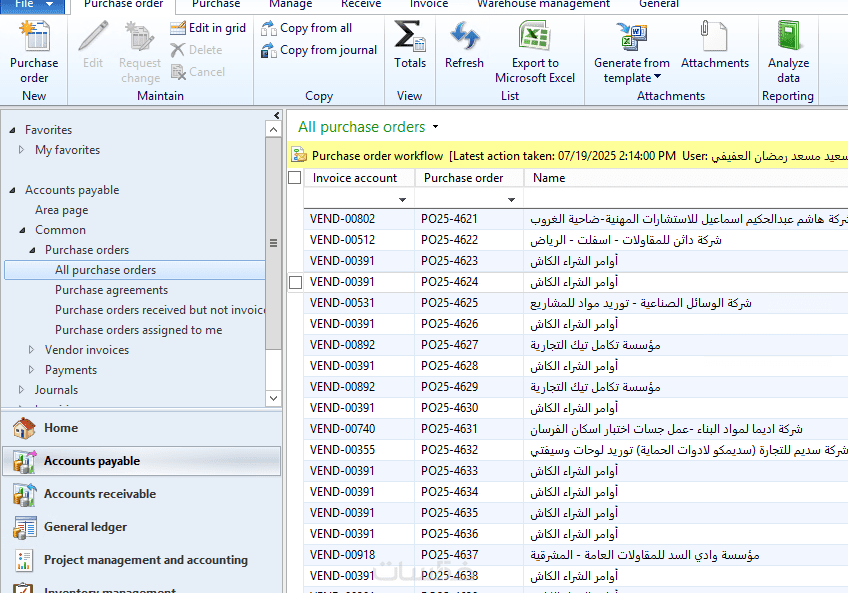Viewport: 848px width, 593px height.
Task: Open the Invoice account filter dropdown
Action: [402, 200]
